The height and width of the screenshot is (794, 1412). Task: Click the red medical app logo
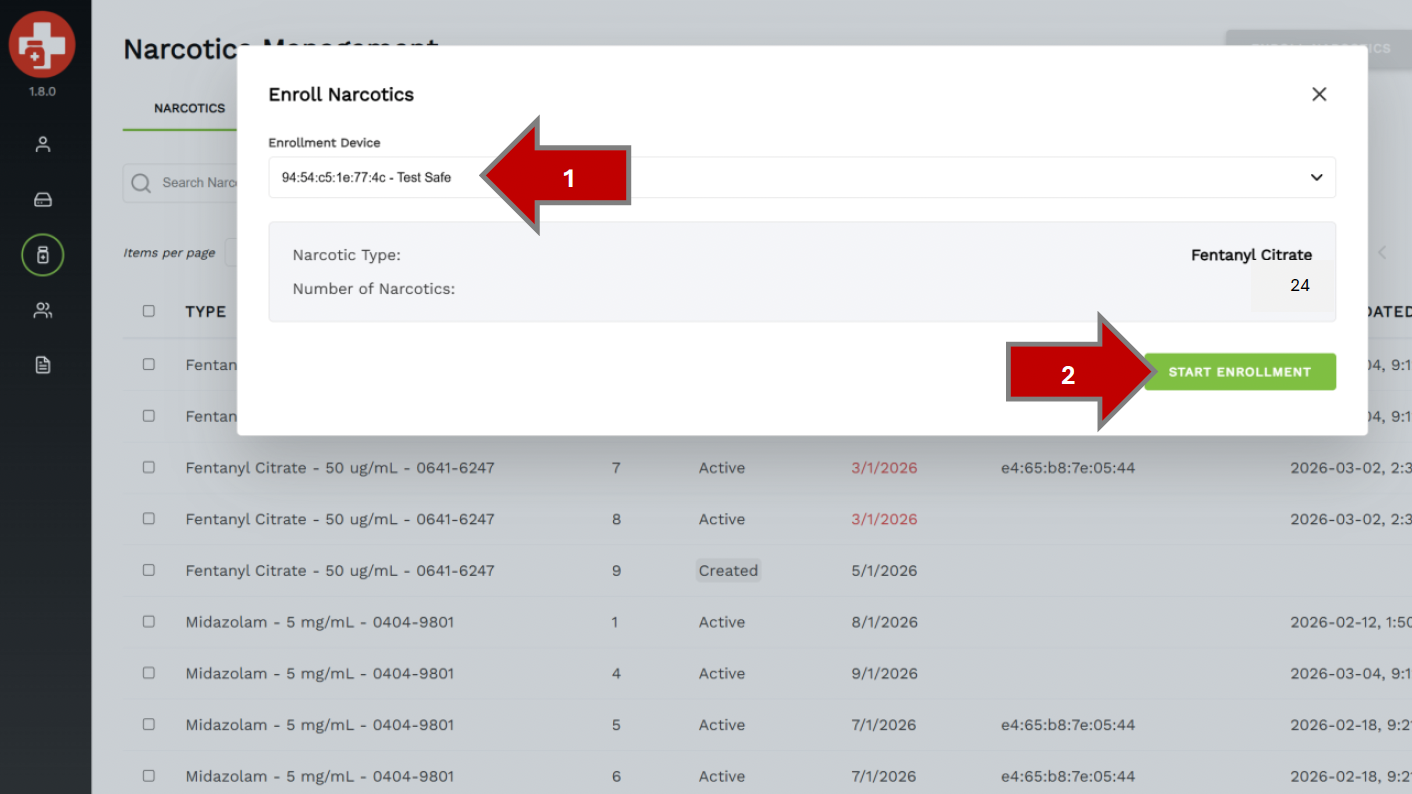(x=42, y=45)
